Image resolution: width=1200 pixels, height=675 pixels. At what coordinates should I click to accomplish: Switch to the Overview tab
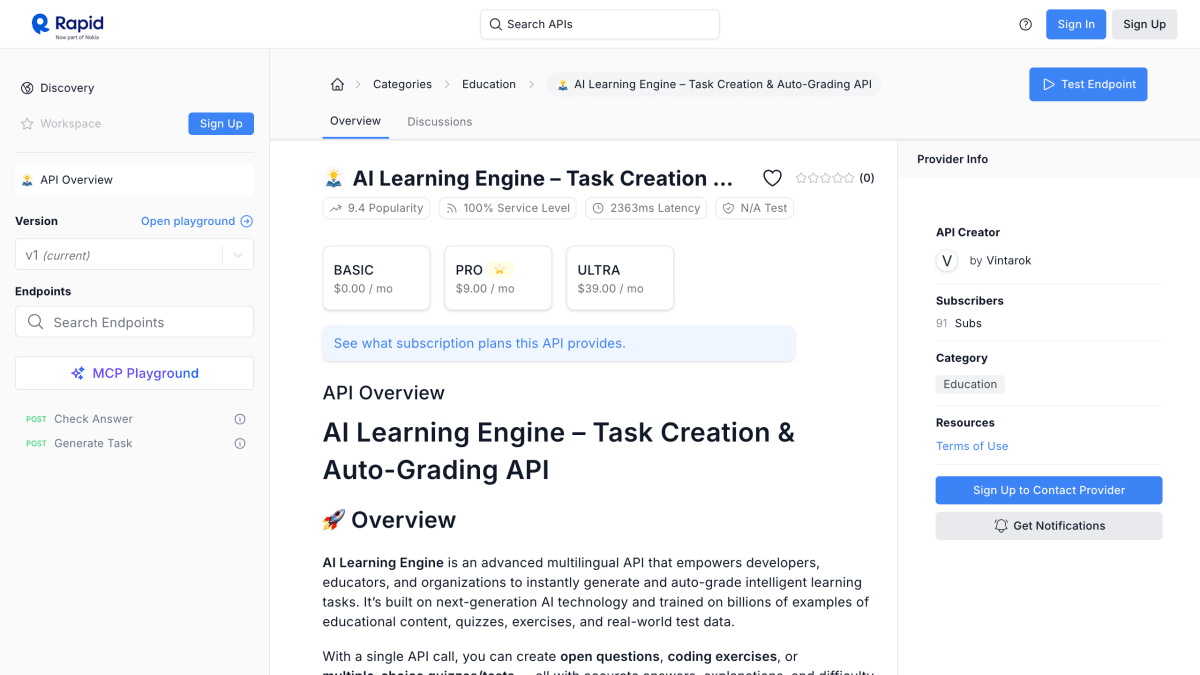click(355, 121)
